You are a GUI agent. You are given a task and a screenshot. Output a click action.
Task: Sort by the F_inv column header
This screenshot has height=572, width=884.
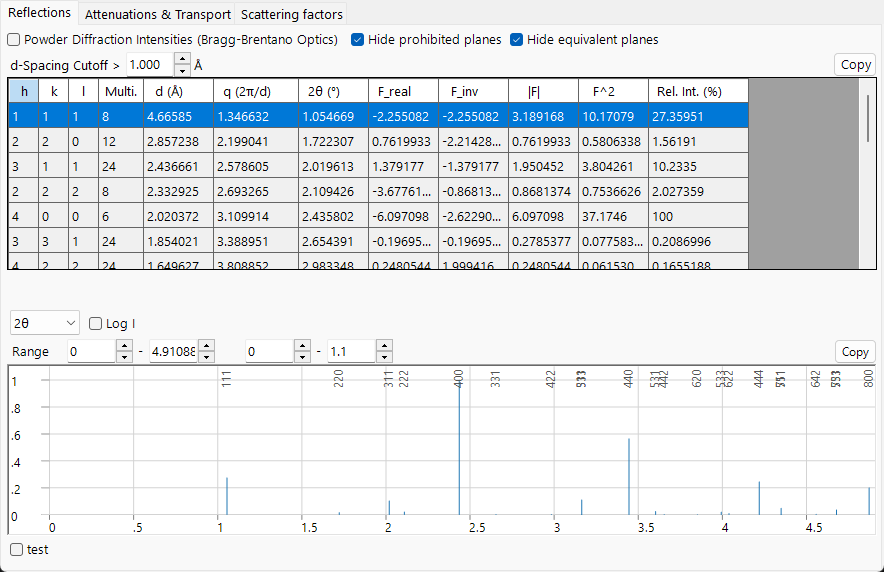tap(473, 91)
